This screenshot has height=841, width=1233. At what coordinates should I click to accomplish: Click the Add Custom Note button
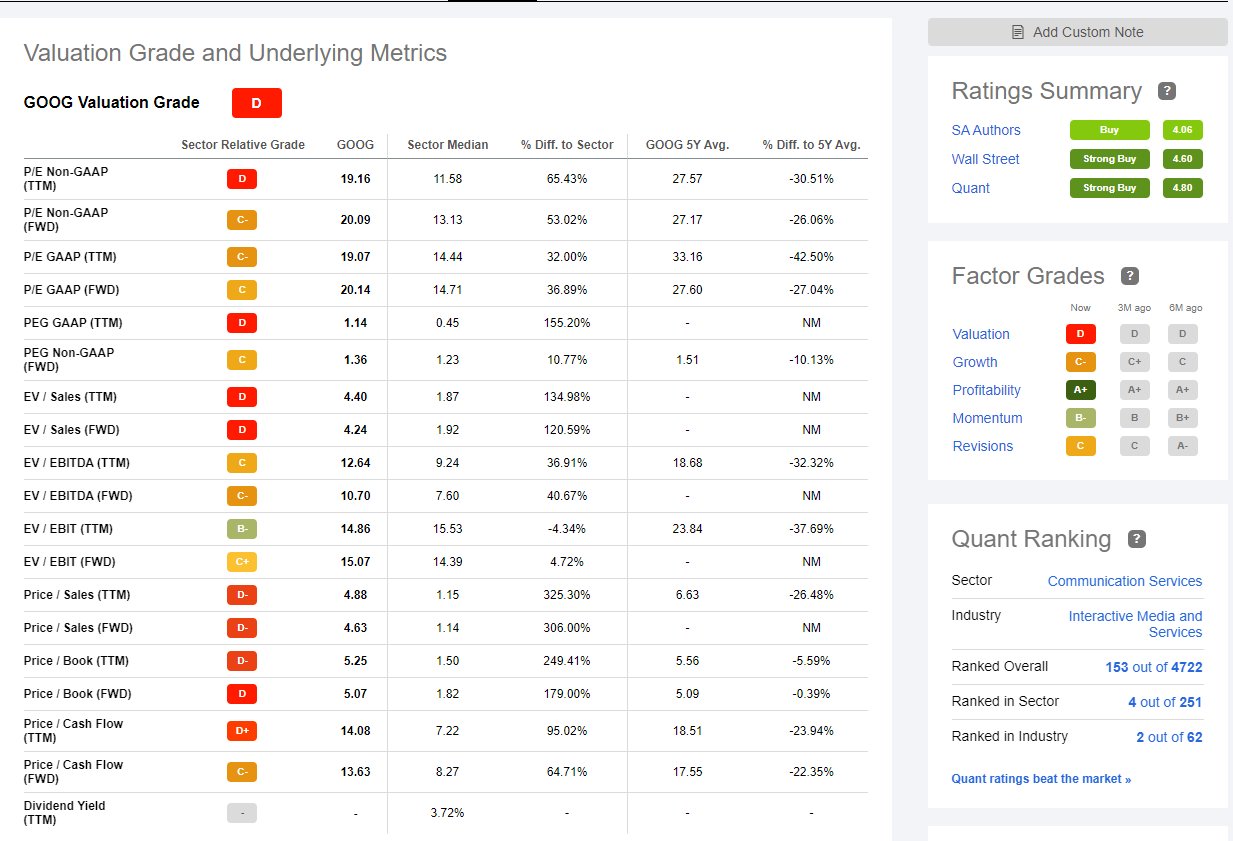click(x=1078, y=32)
